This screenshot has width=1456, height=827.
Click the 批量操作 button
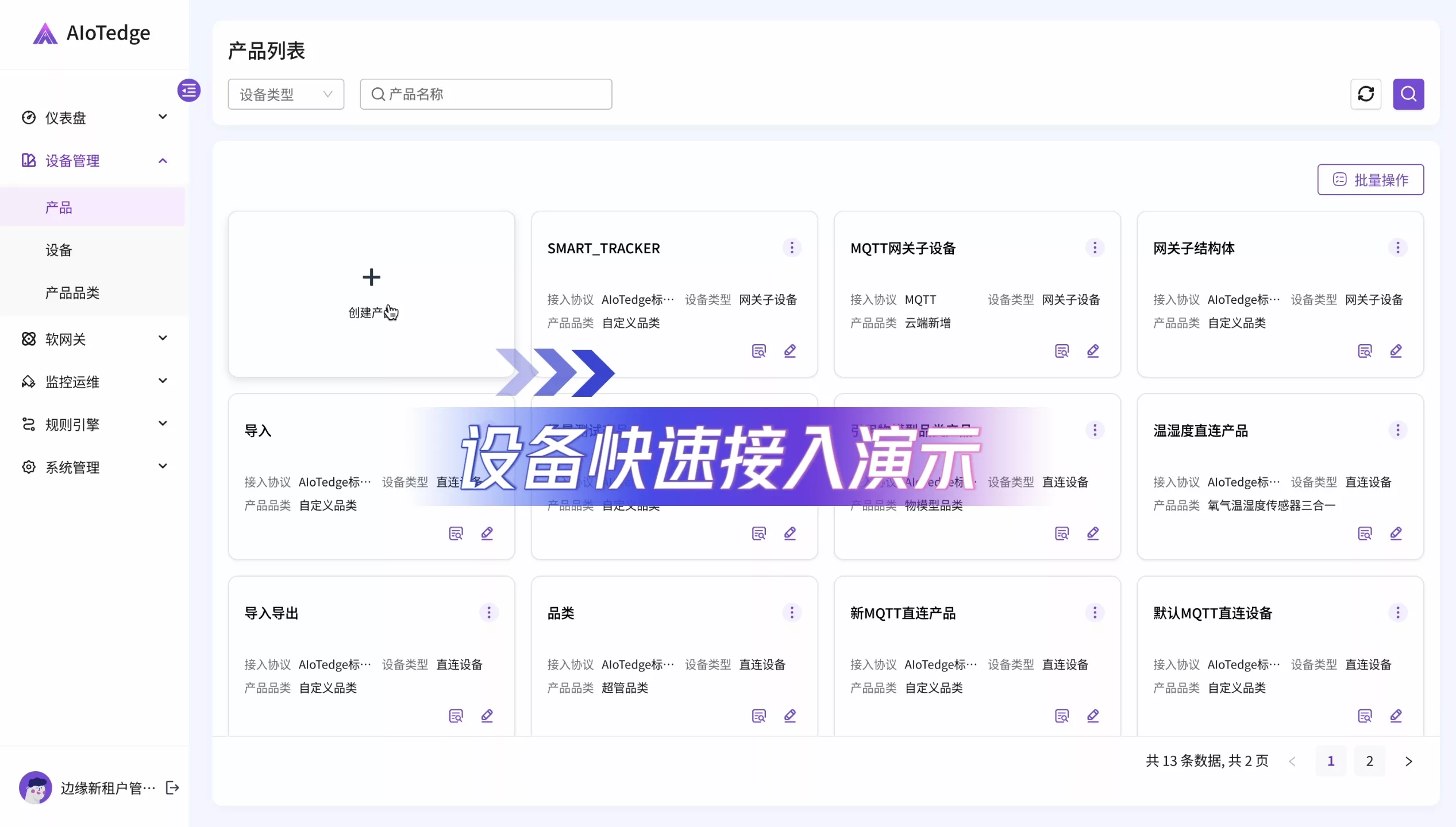tap(1370, 180)
